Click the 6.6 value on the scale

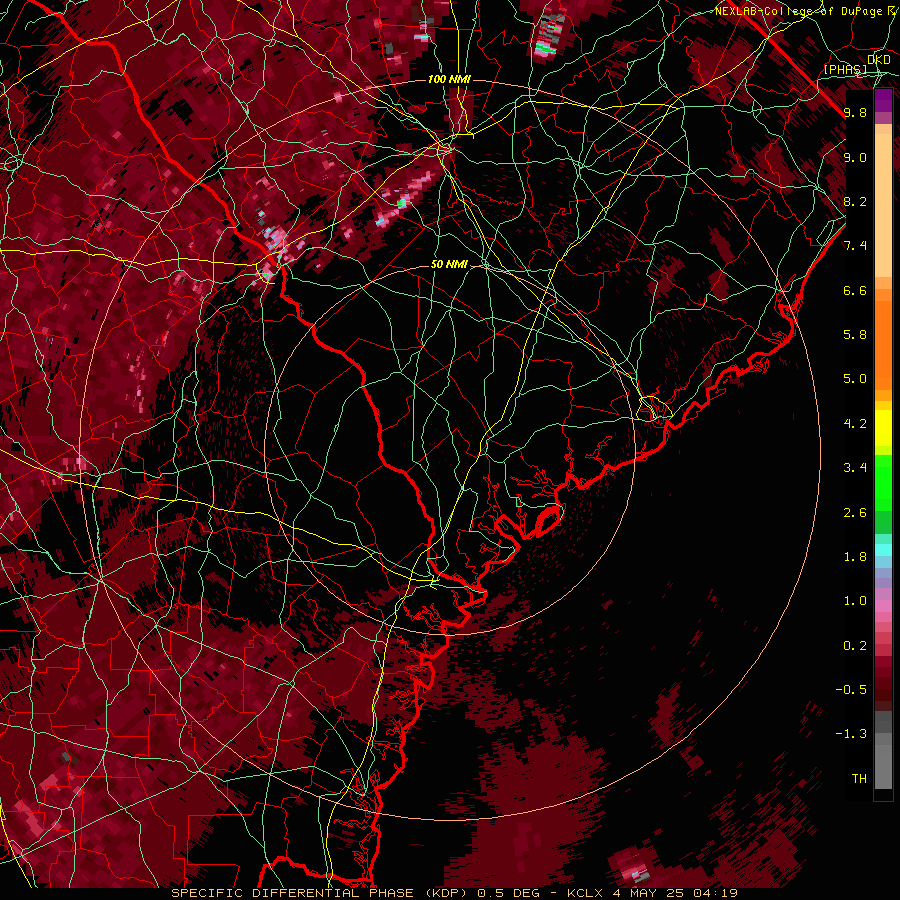(x=855, y=291)
